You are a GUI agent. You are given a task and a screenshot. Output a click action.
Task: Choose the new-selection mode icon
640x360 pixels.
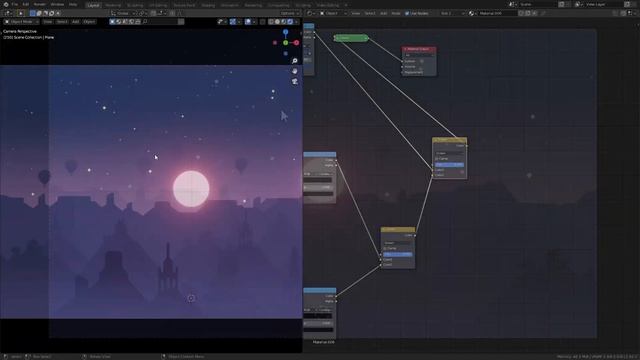point(33,13)
